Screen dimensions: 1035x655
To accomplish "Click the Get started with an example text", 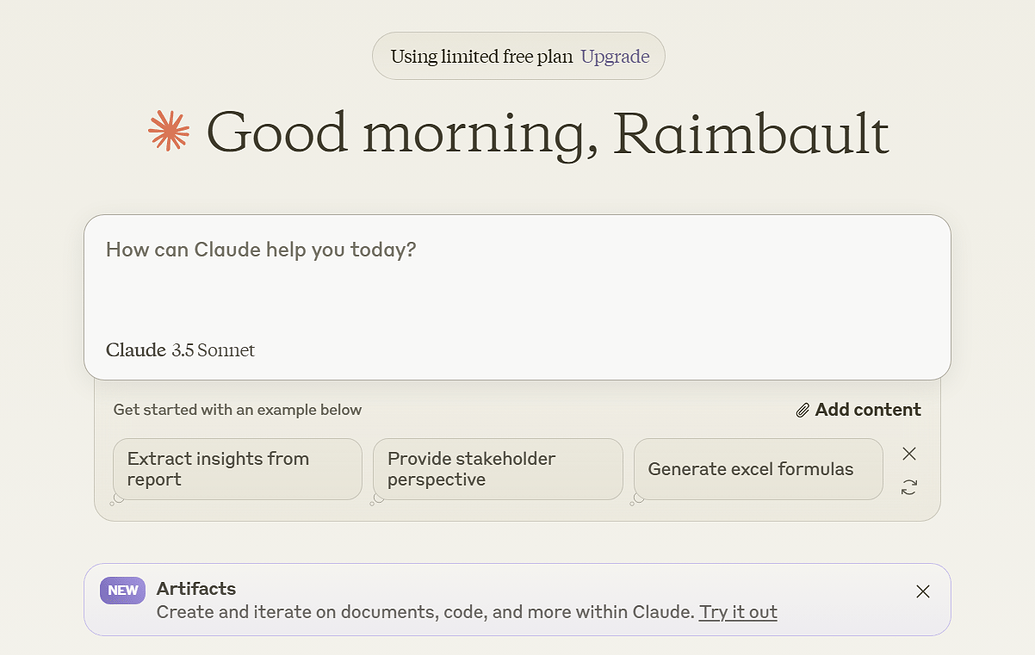I will (238, 410).
